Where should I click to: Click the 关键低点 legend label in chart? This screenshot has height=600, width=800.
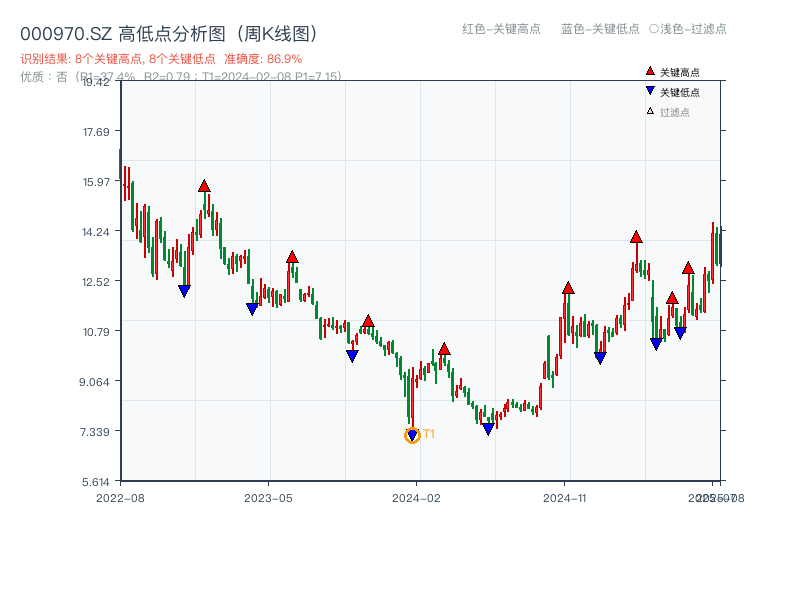[680, 92]
